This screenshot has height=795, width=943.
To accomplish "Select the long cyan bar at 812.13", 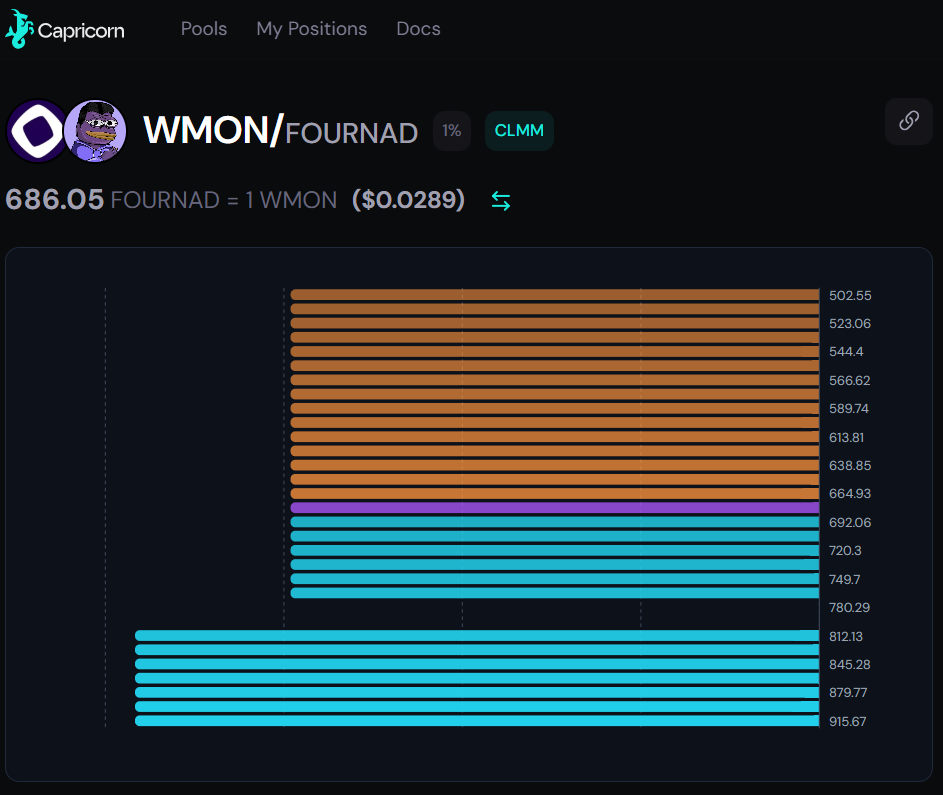I will (x=477, y=636).
